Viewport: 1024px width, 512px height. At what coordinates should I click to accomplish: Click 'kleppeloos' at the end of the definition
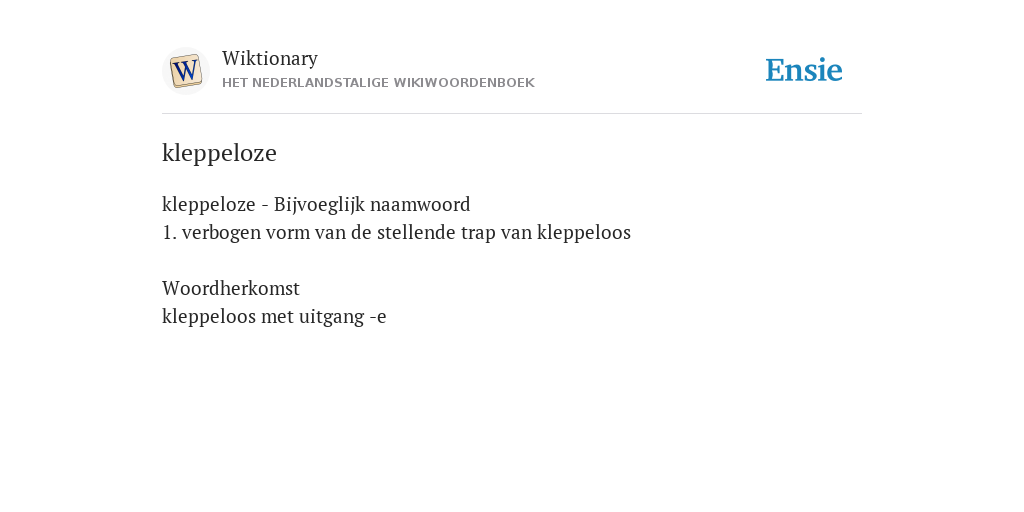(x=584, y=233)
